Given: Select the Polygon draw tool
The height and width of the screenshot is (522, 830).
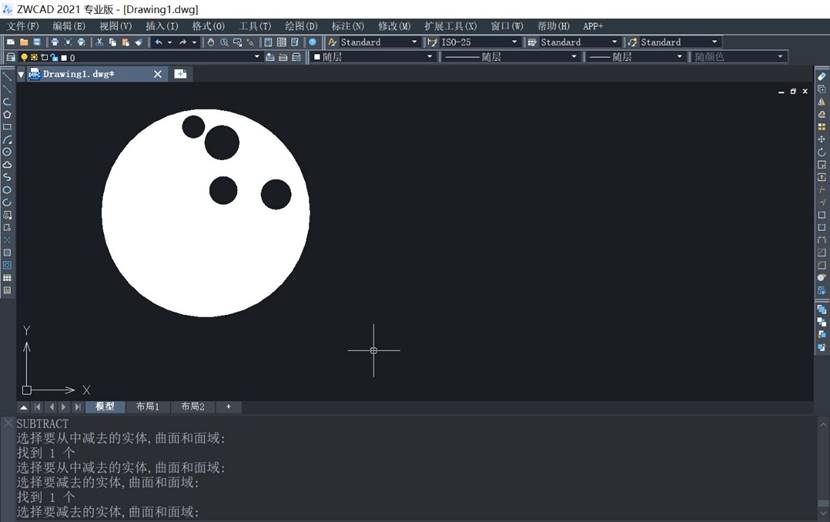Looking at the screenshot, I should (x=7, y=114).
